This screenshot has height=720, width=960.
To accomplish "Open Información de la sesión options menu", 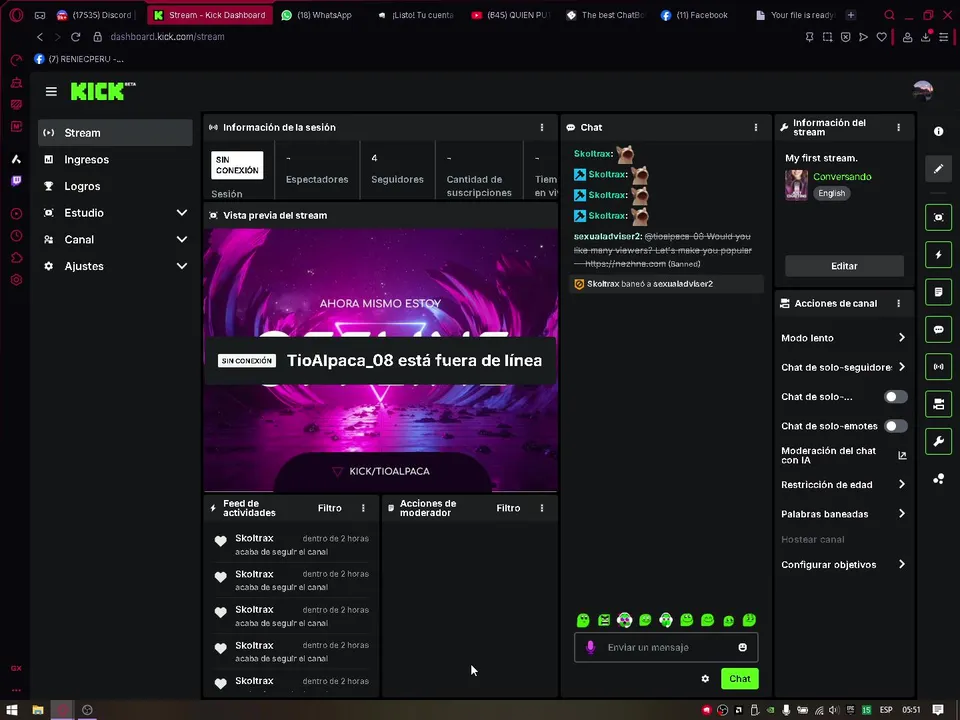I will [542, 127].
